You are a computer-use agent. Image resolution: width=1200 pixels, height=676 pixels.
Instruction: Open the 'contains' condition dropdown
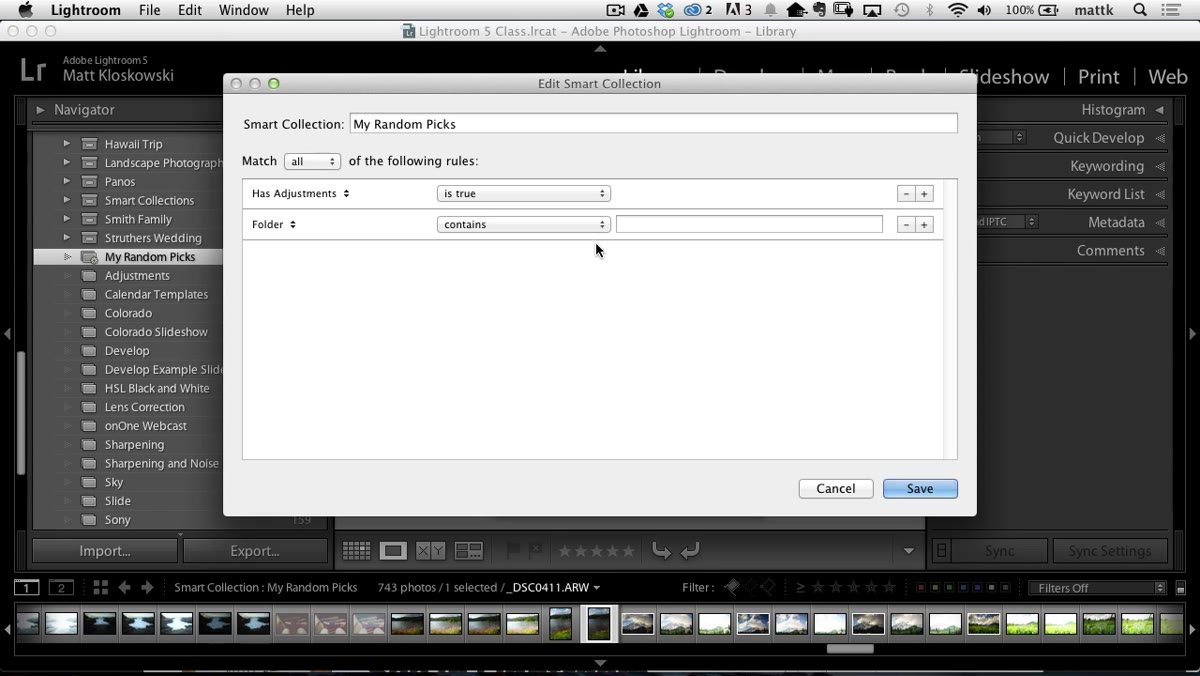[524, 225]
